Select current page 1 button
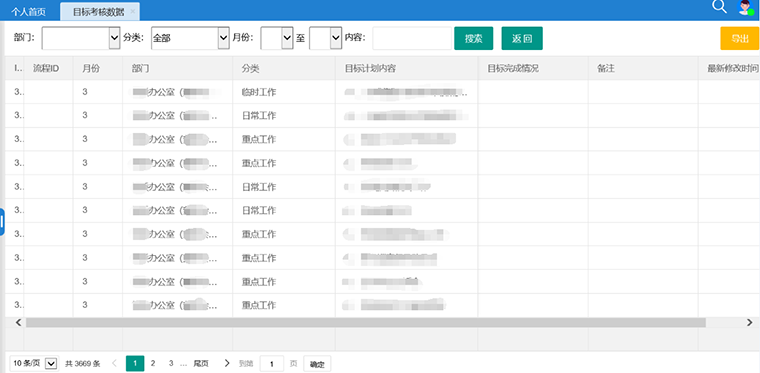This screenshot has height=373, width=760. (135, 363)
